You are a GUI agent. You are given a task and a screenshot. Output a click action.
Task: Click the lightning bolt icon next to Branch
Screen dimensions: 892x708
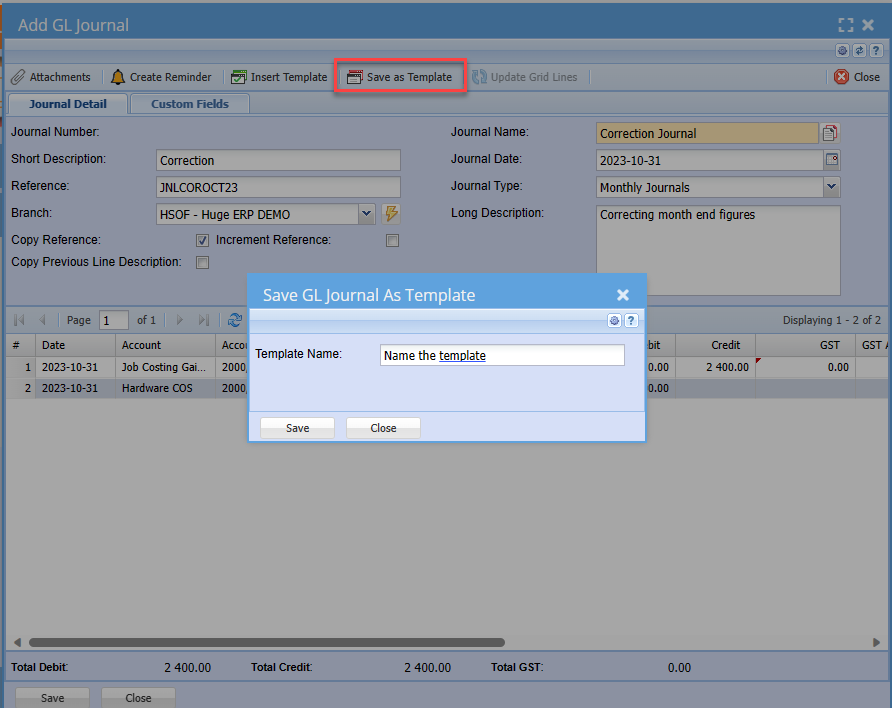click(x=391, y=214)
